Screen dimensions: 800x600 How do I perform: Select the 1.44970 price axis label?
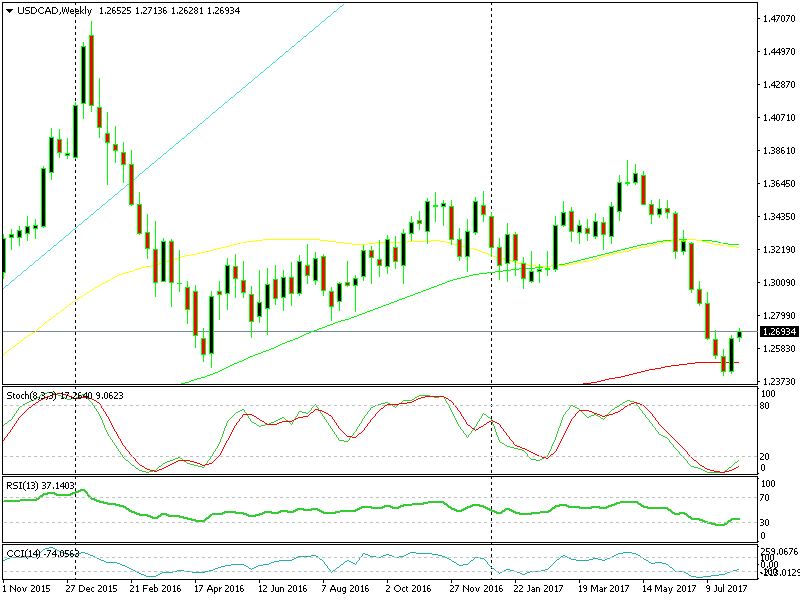pyautogui.click(x=779, y=52)
